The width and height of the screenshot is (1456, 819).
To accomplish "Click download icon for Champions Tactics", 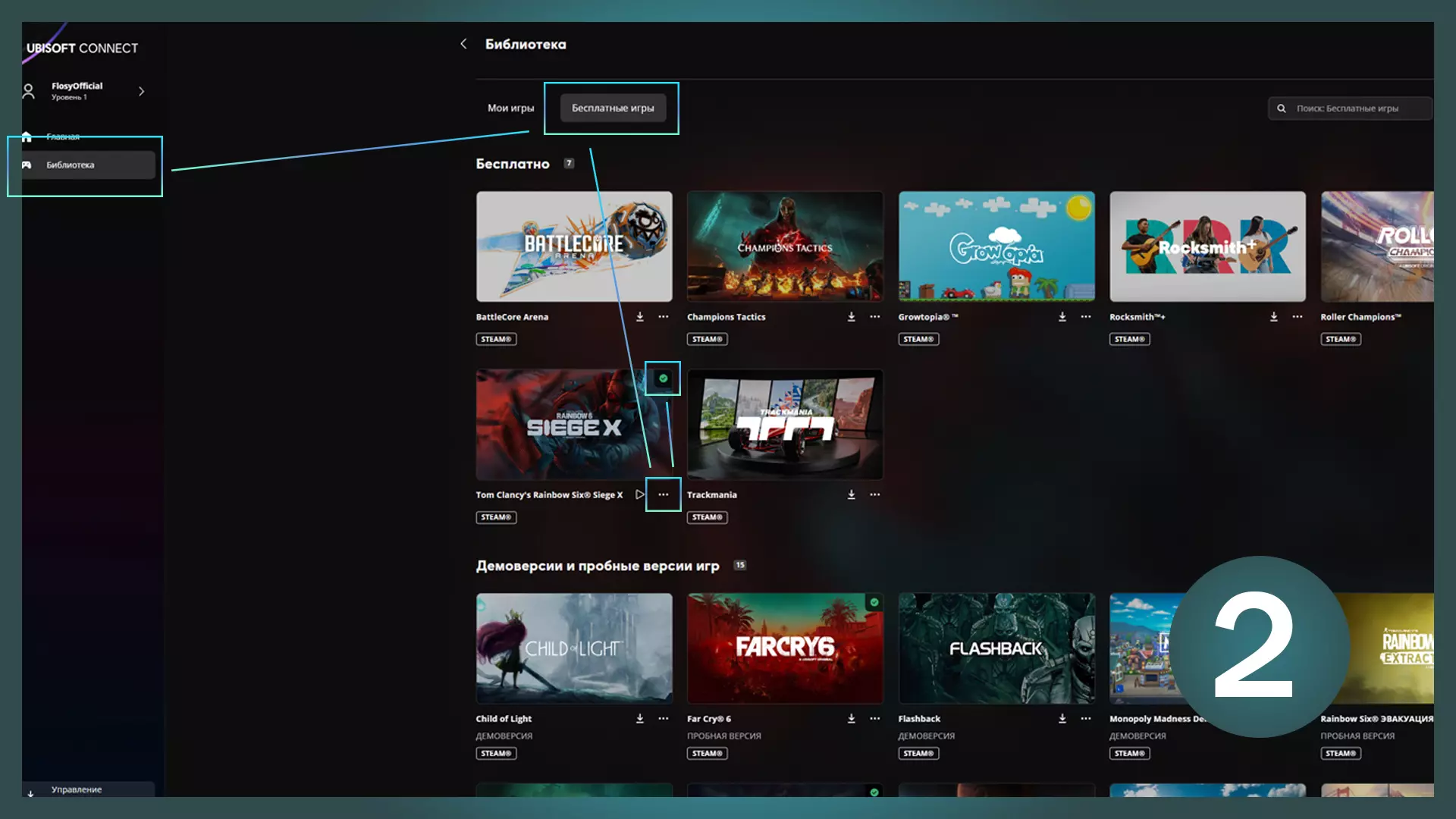I will click(851, 317).
